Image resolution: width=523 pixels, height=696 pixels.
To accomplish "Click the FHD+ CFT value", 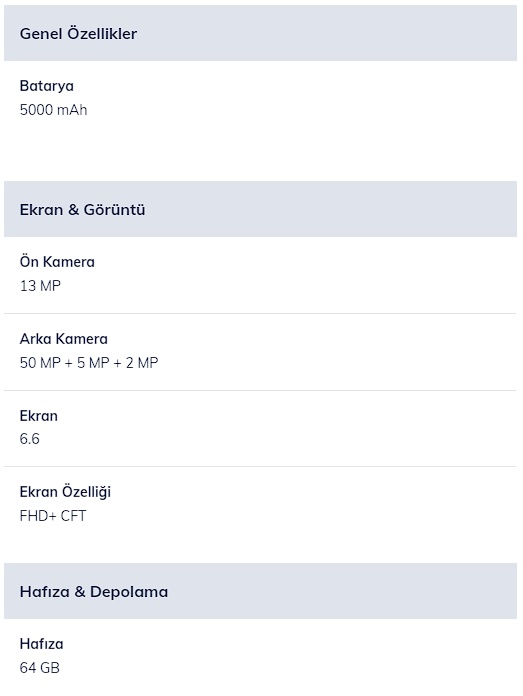I will 53,515.
